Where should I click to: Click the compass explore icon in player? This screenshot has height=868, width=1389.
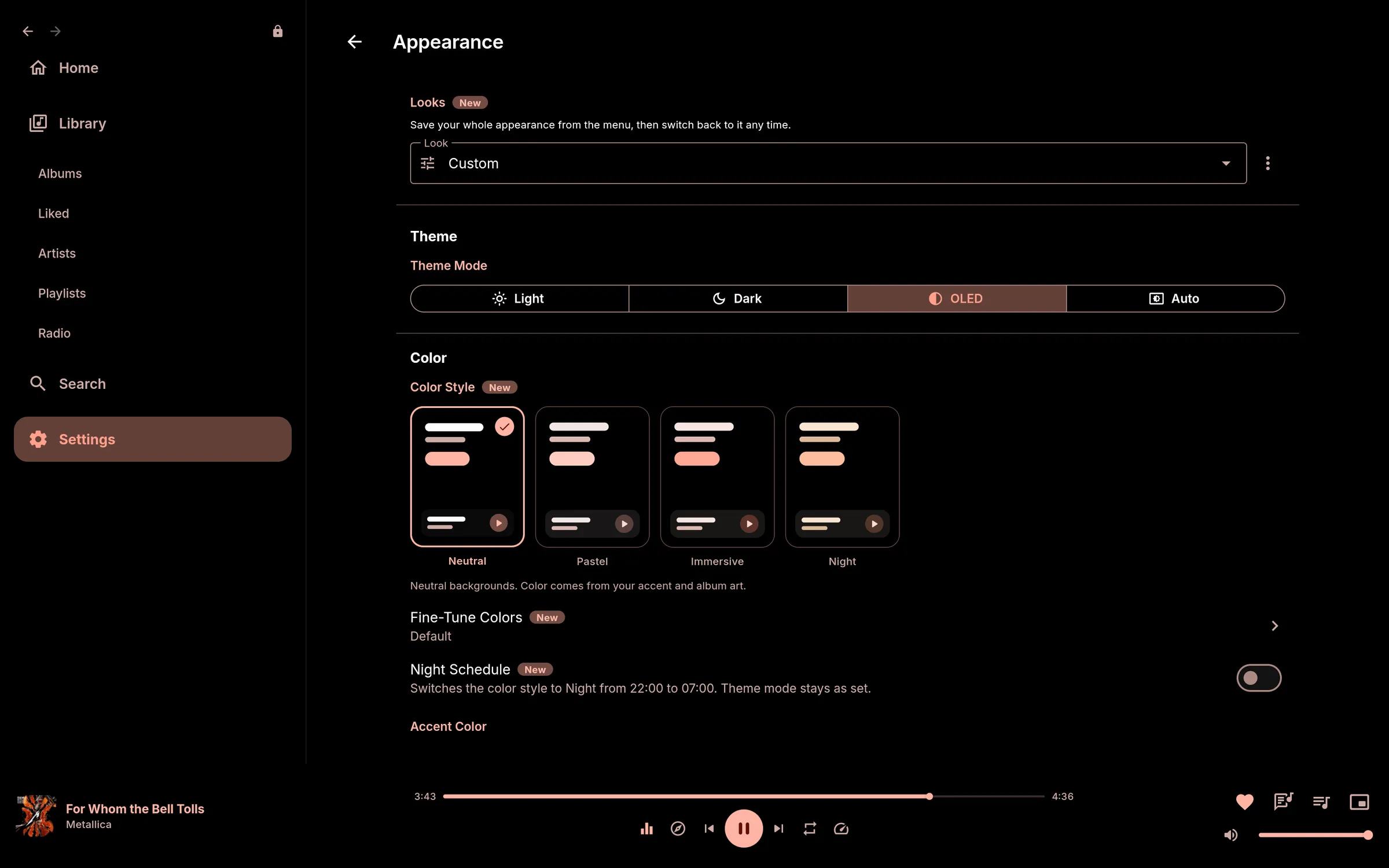coord(678,829)
